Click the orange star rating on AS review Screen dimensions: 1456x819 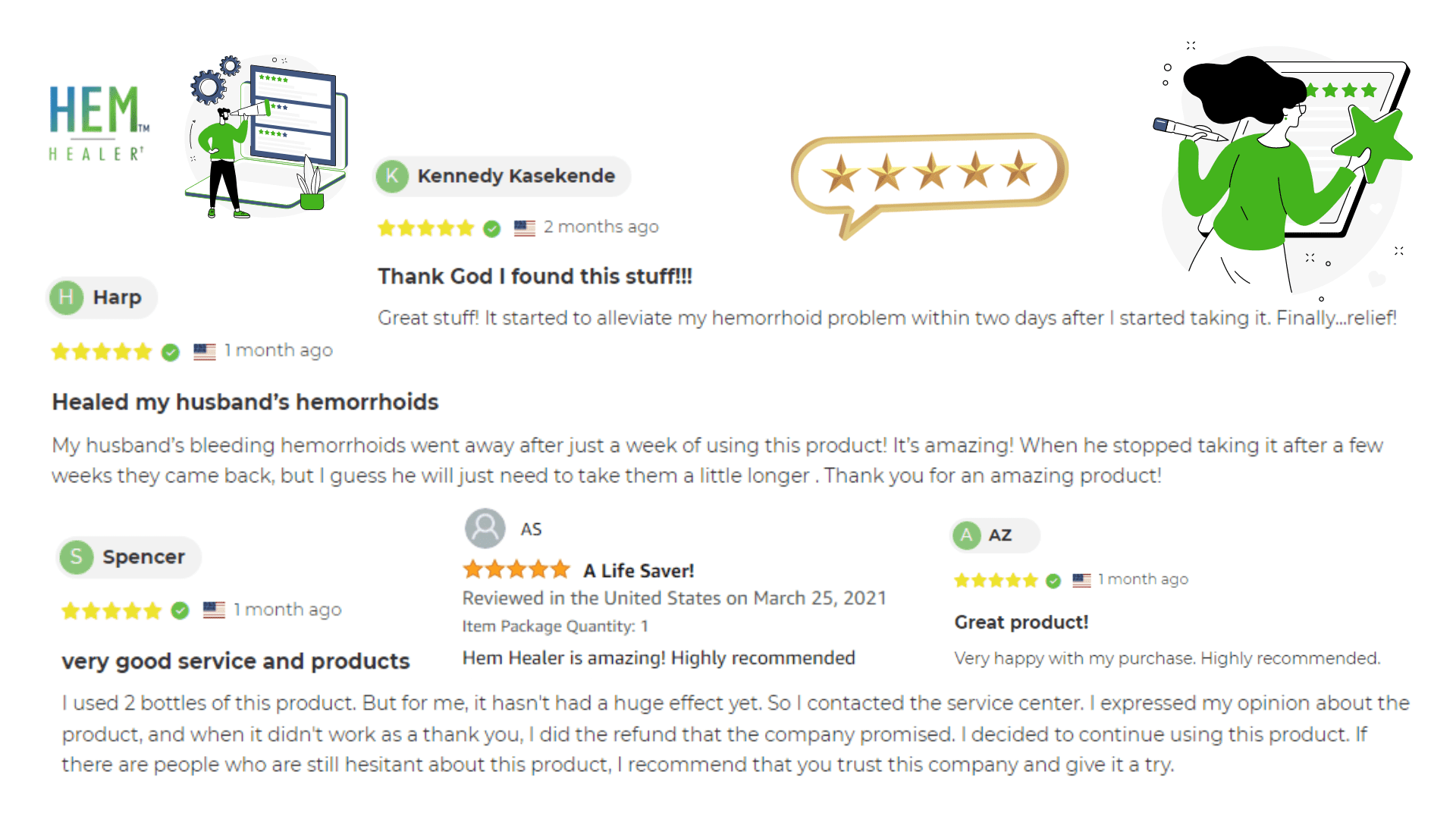[x=516, y=570]
